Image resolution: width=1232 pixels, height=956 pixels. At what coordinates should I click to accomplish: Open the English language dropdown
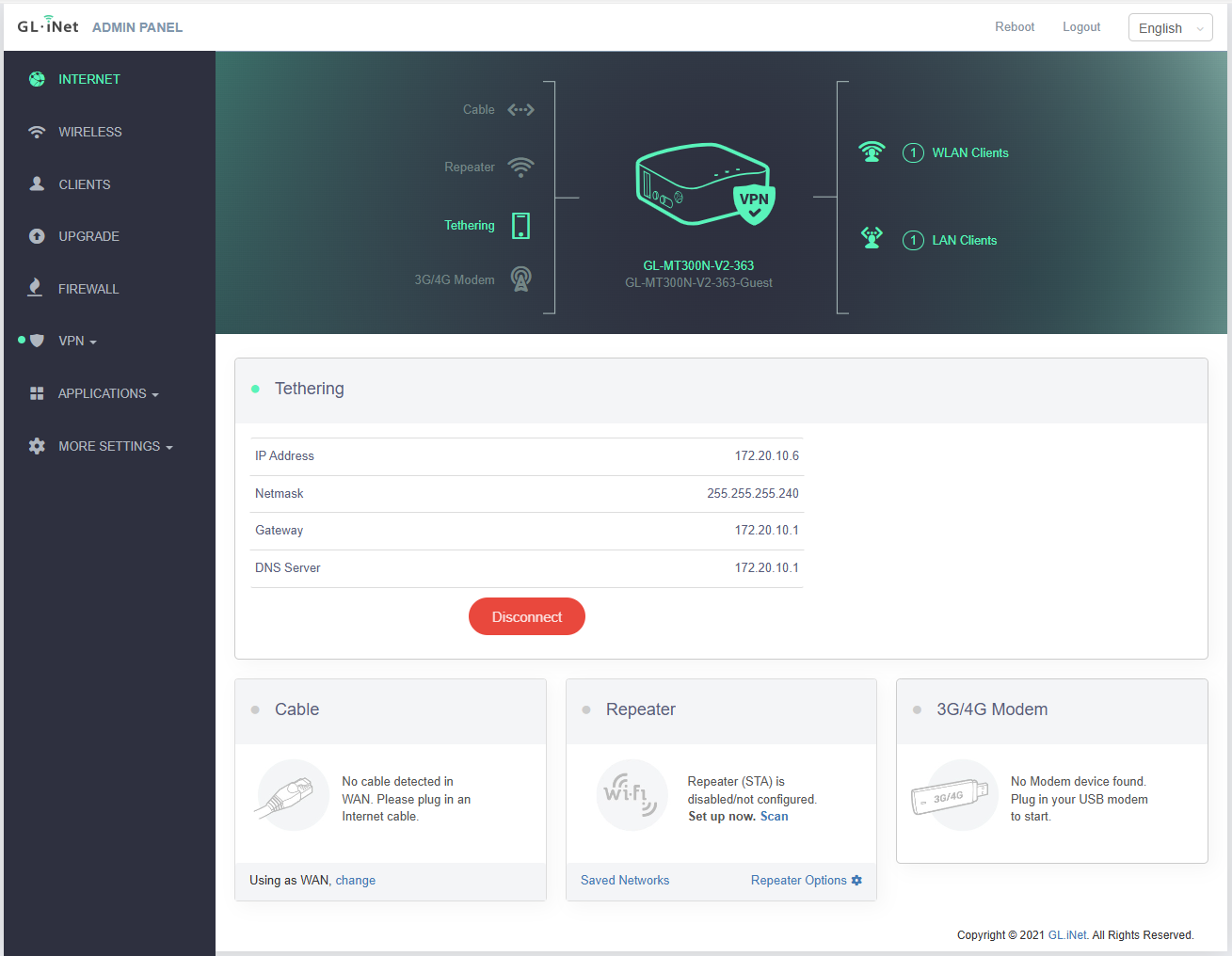pyautogui.click(x=1170, y=28)
